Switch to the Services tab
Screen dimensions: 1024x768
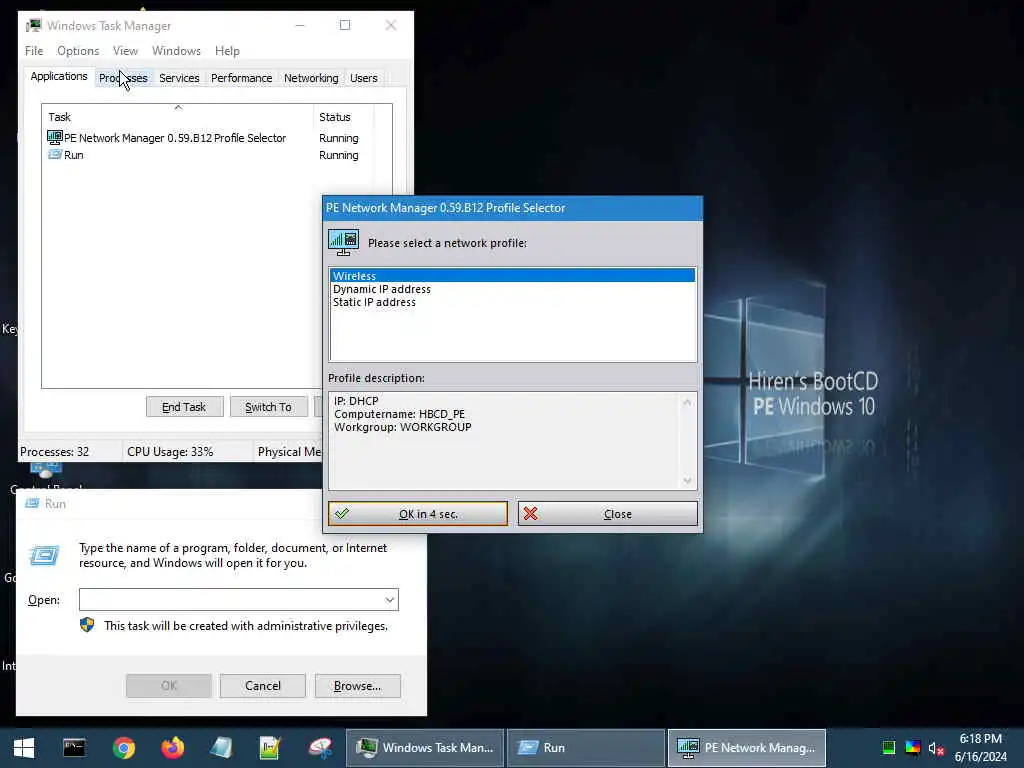(x=179, y=78)
